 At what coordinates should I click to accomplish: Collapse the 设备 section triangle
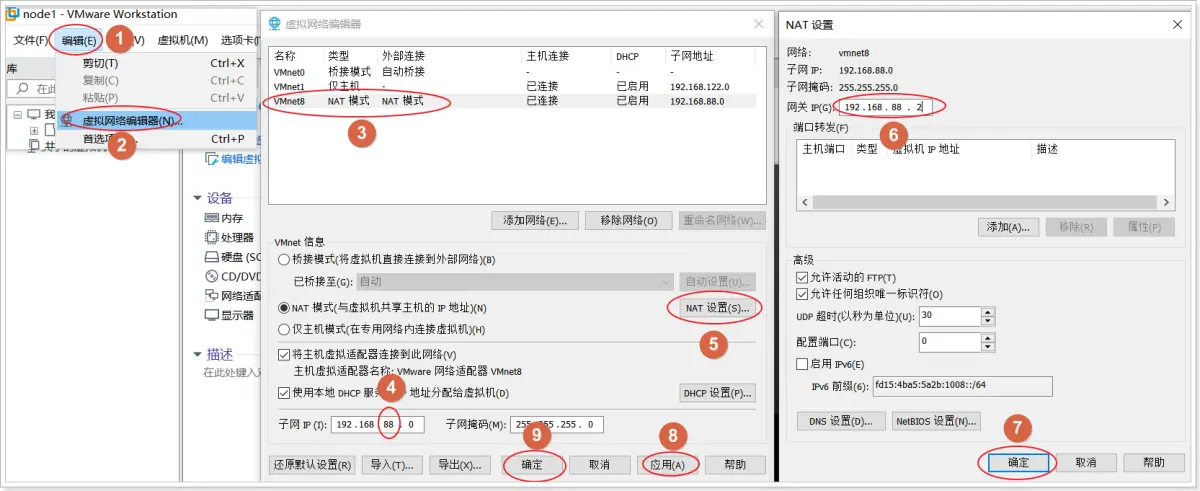click(x=197, y=198)
